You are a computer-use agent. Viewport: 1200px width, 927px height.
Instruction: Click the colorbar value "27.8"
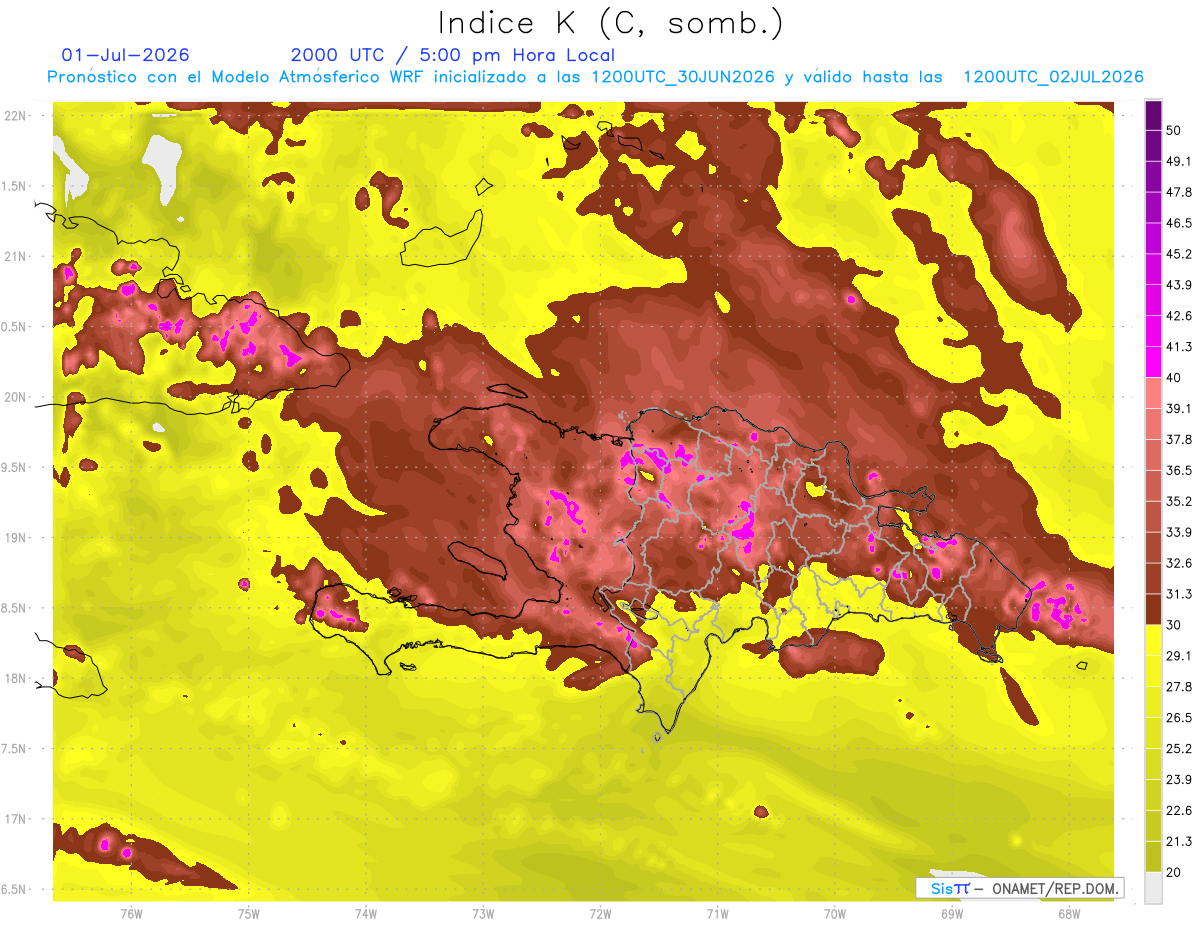[x=1179, y=686]
